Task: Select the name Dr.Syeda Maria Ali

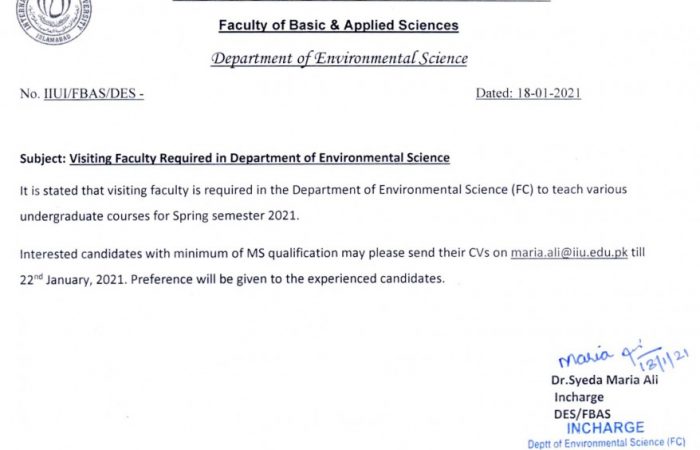Action: click(604, 380)
